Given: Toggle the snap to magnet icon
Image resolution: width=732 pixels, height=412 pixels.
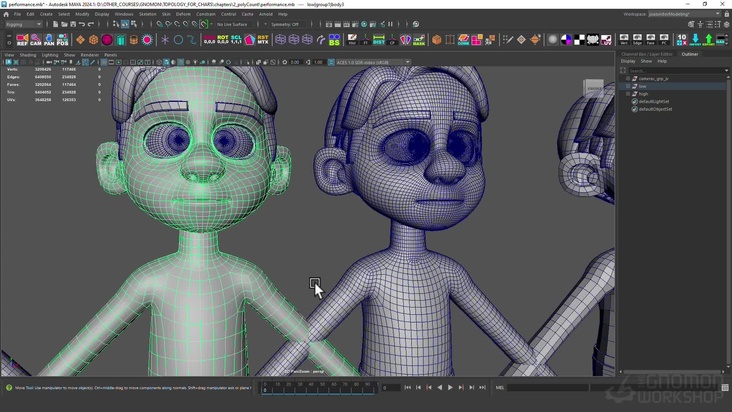Looking at the screenshot, I should [204, 24].
